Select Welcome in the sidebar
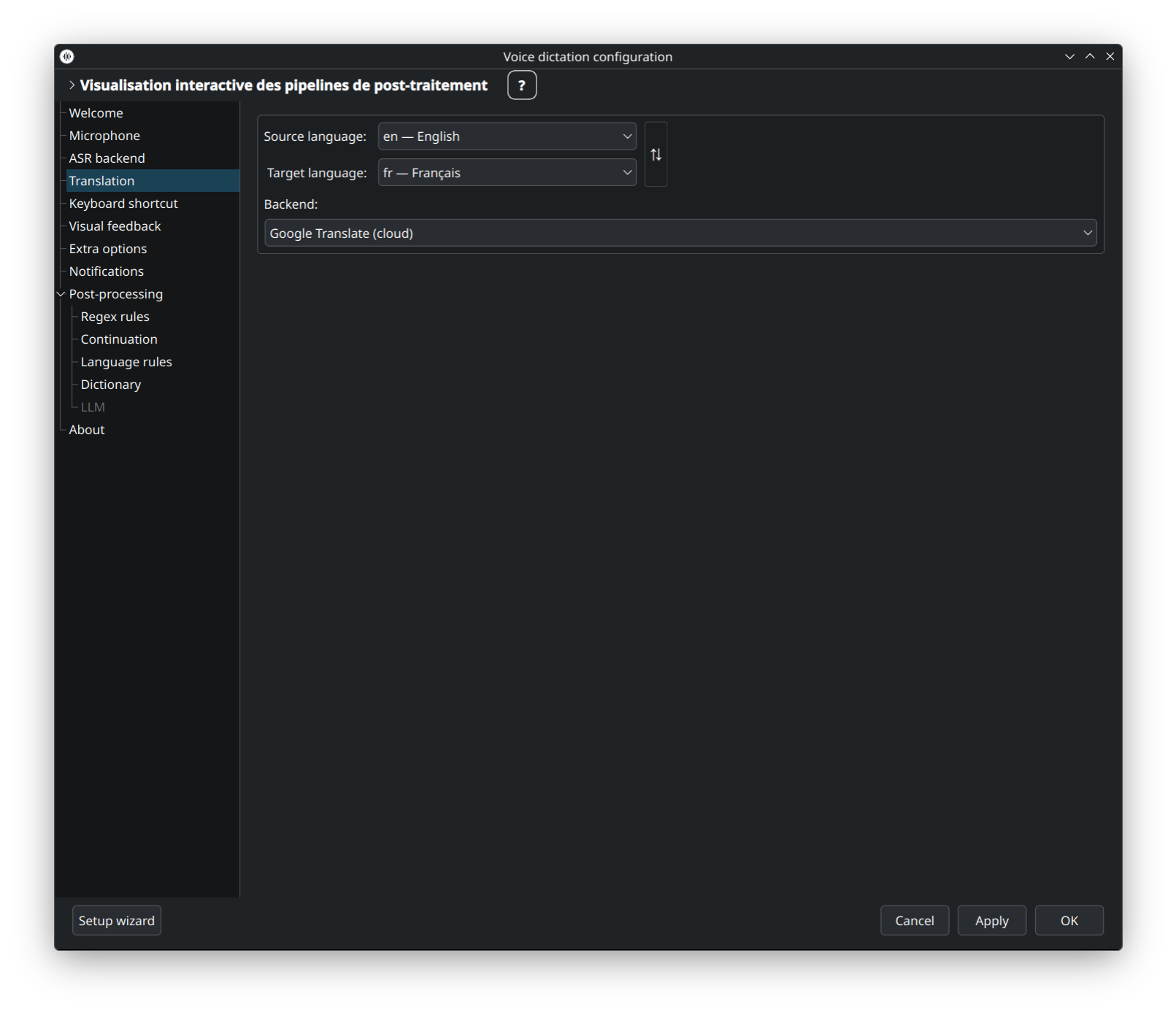This screenshot has height=1015, width=1176. tap(96, 113)
